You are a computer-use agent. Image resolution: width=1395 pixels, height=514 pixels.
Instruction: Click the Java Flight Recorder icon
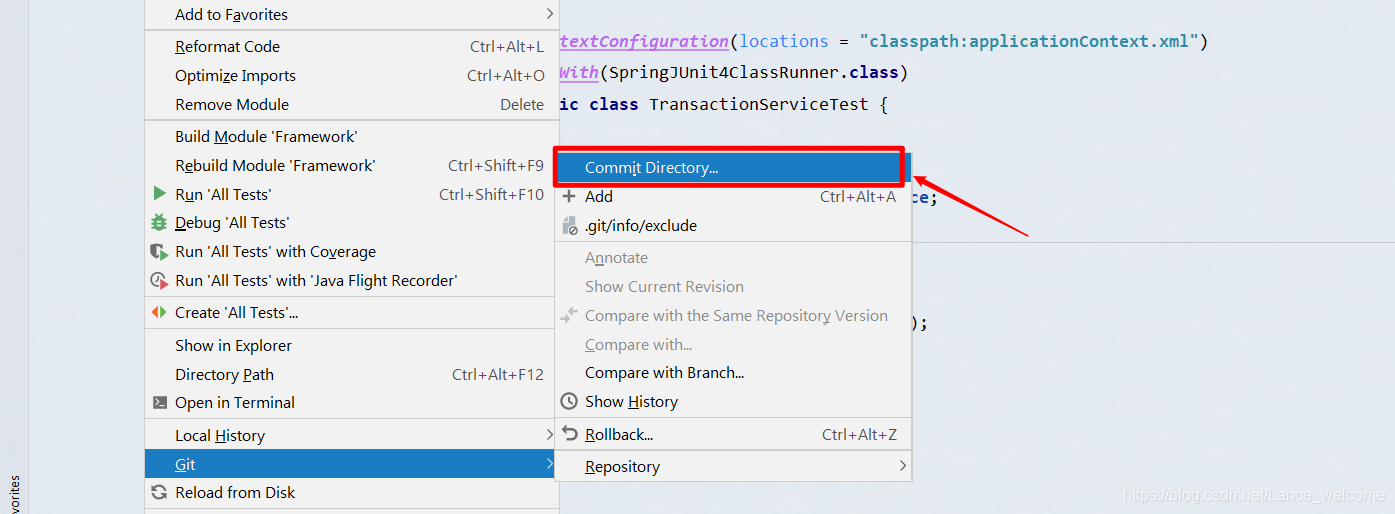(x=159, y=281)
